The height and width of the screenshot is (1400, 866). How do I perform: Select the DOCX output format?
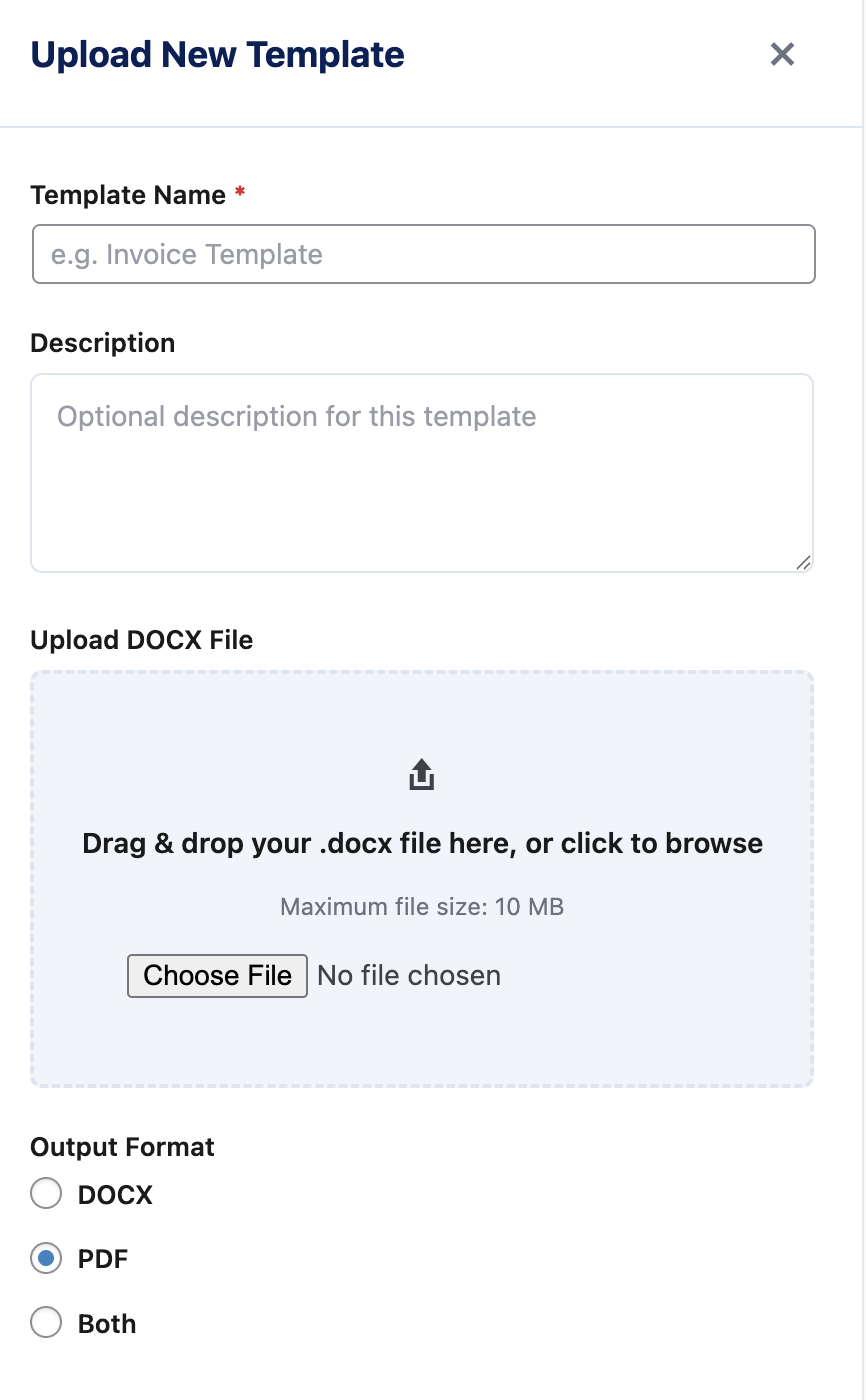(x=45, y=1193)
